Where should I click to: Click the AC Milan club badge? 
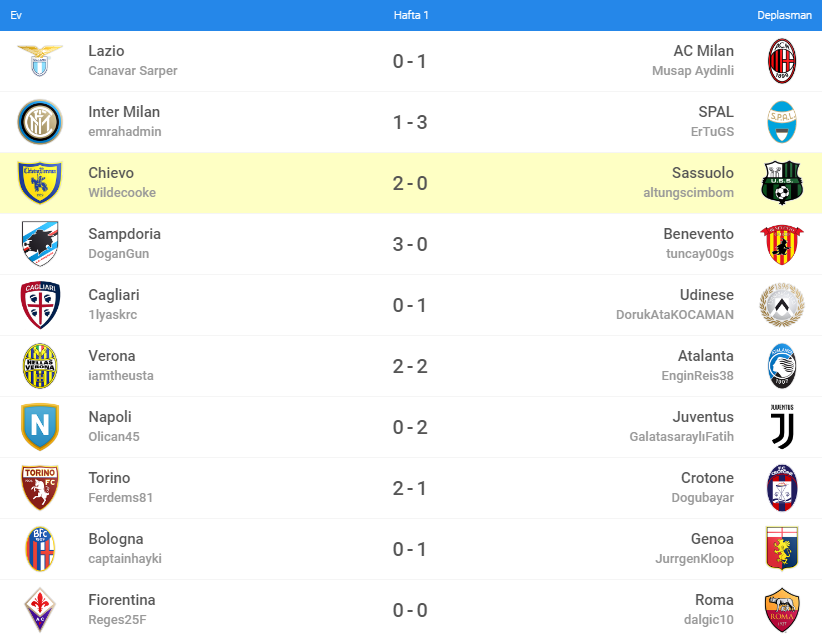point(782,61)
